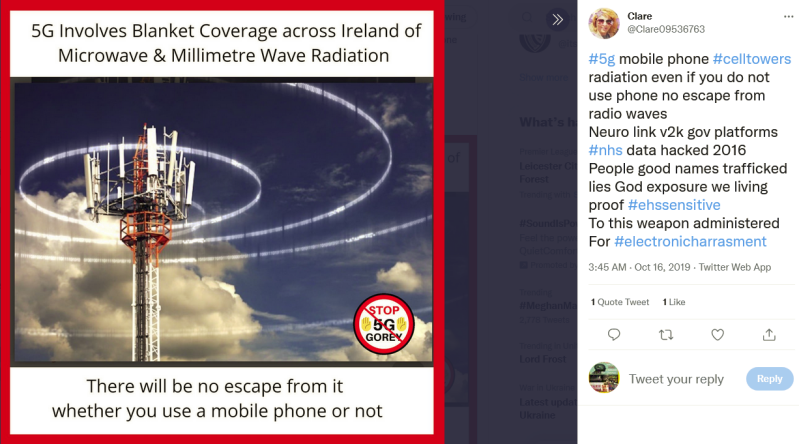Image resolution: width=799 pixels, height=444 pixels.
Task: Click the Stop 5G Gorey badge
Action: [384, 324]
